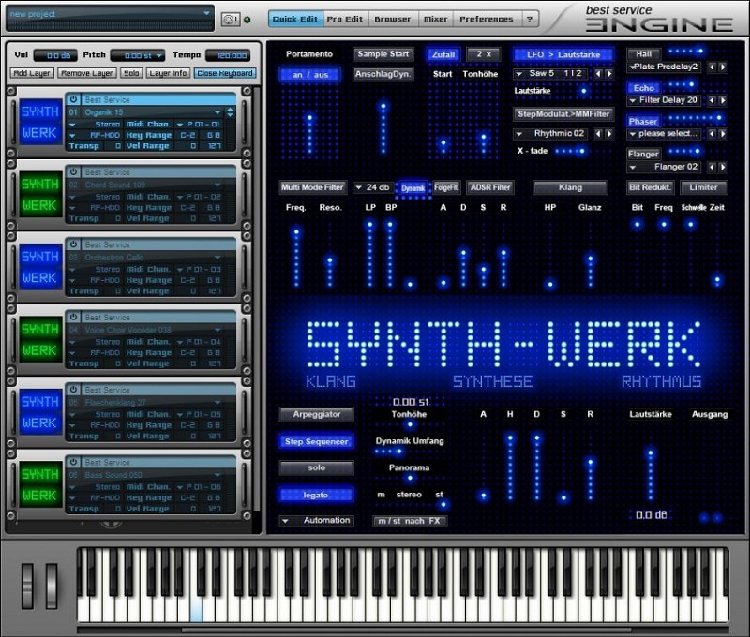Expand the Automation dropdown
This screenshot has height=637, width=750.
pos(316,521)
